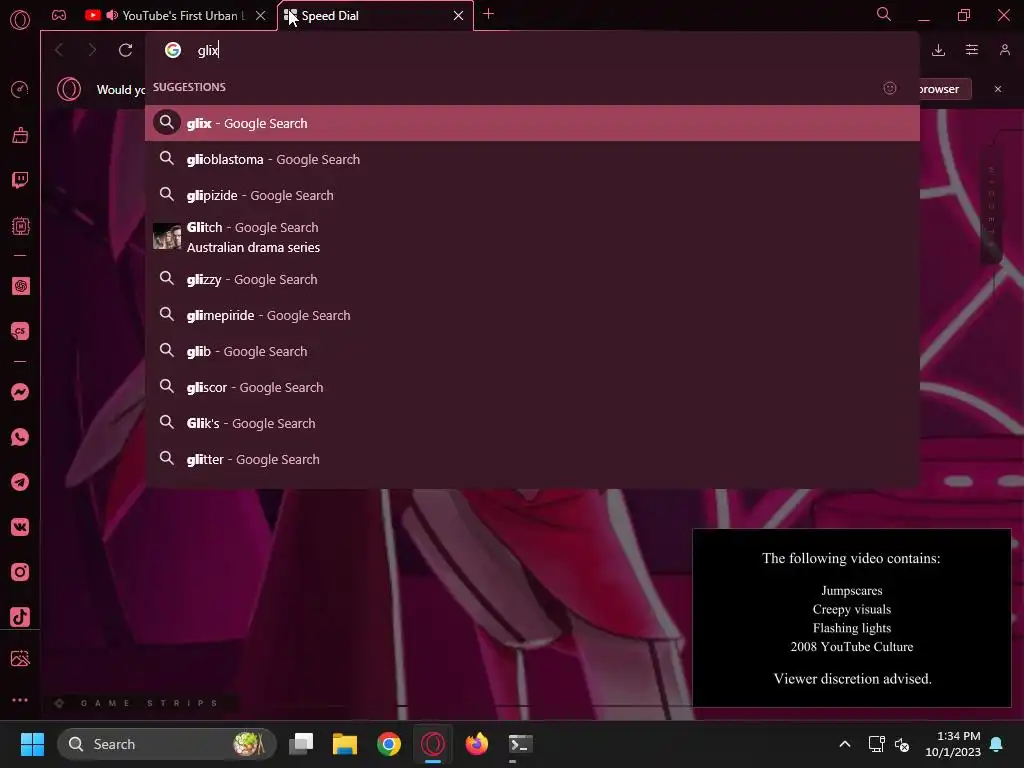1024x768 pixels.
Task: Open sidebar three-dots setup menu
Action: click(20, 699)
